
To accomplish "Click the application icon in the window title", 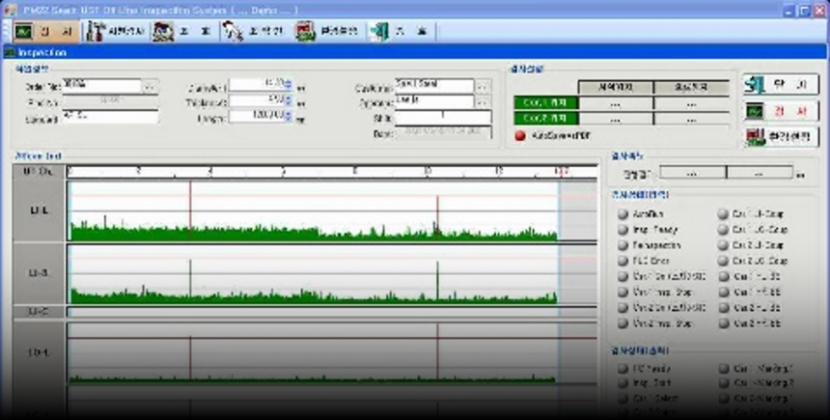I will (10, 10).
